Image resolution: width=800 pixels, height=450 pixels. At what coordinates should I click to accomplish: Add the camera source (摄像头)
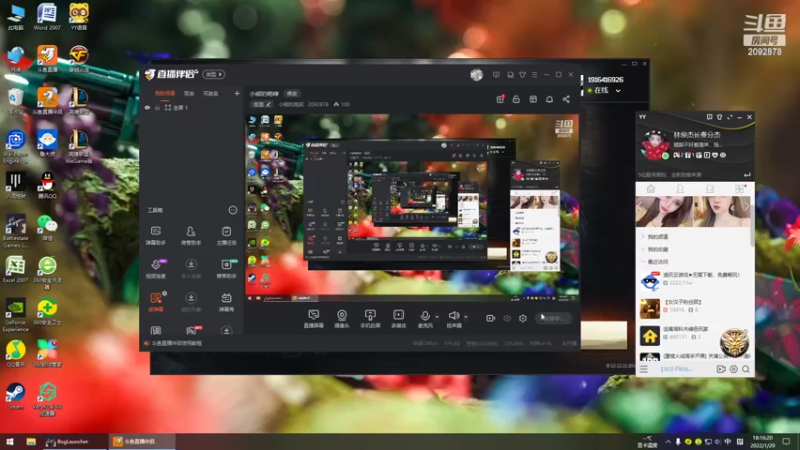(x=342, y=318)
